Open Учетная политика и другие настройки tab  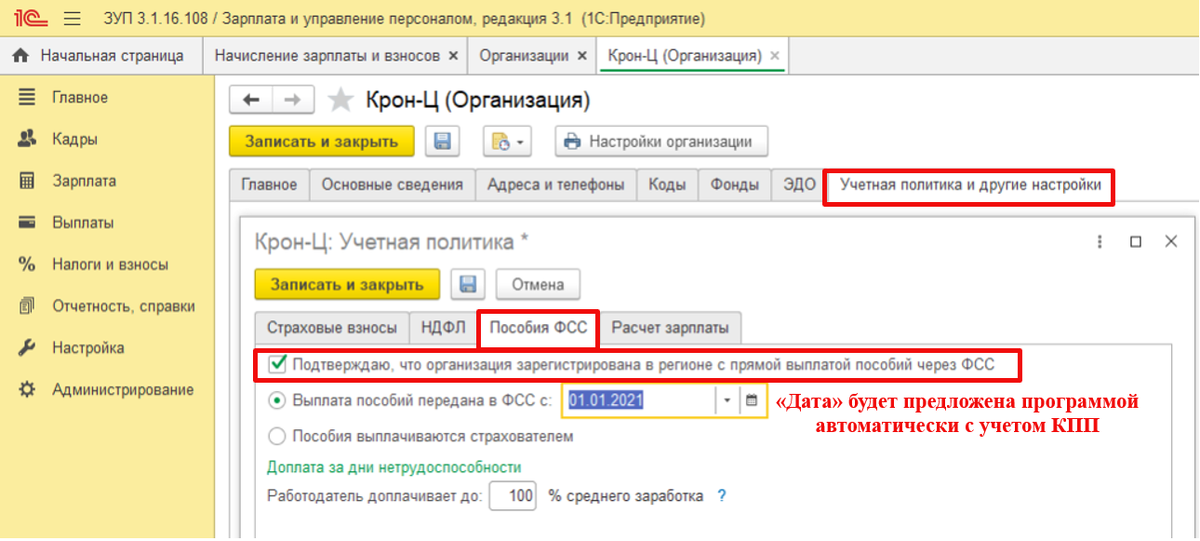(x=970, y=186)
